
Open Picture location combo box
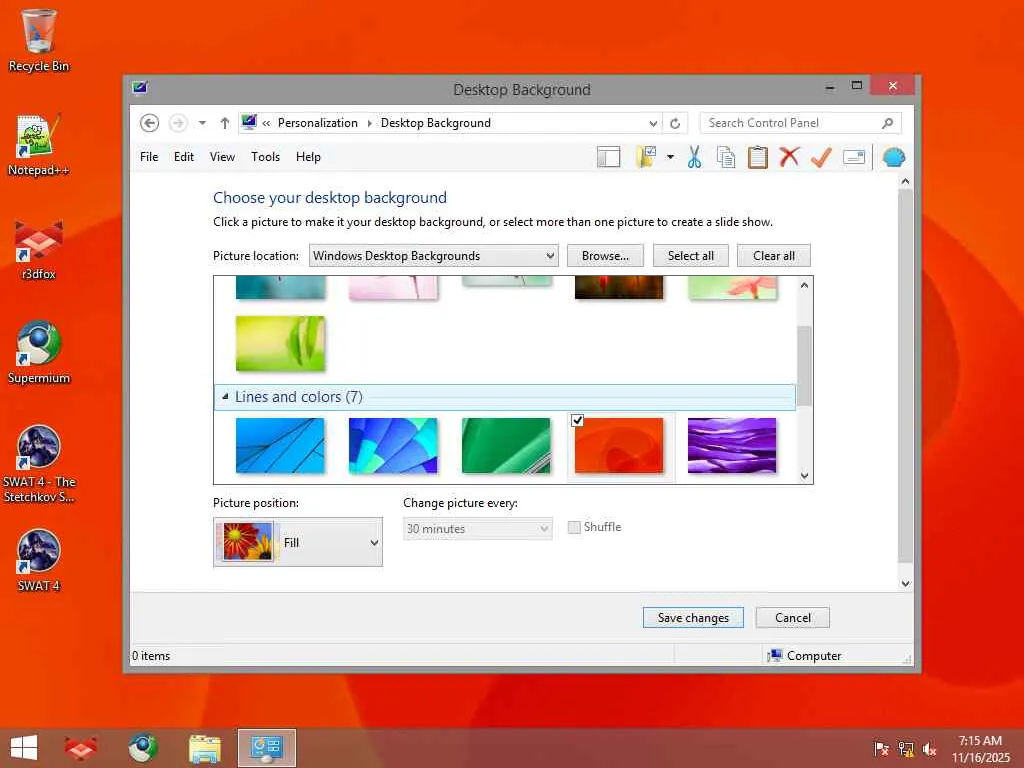(434, 256)
